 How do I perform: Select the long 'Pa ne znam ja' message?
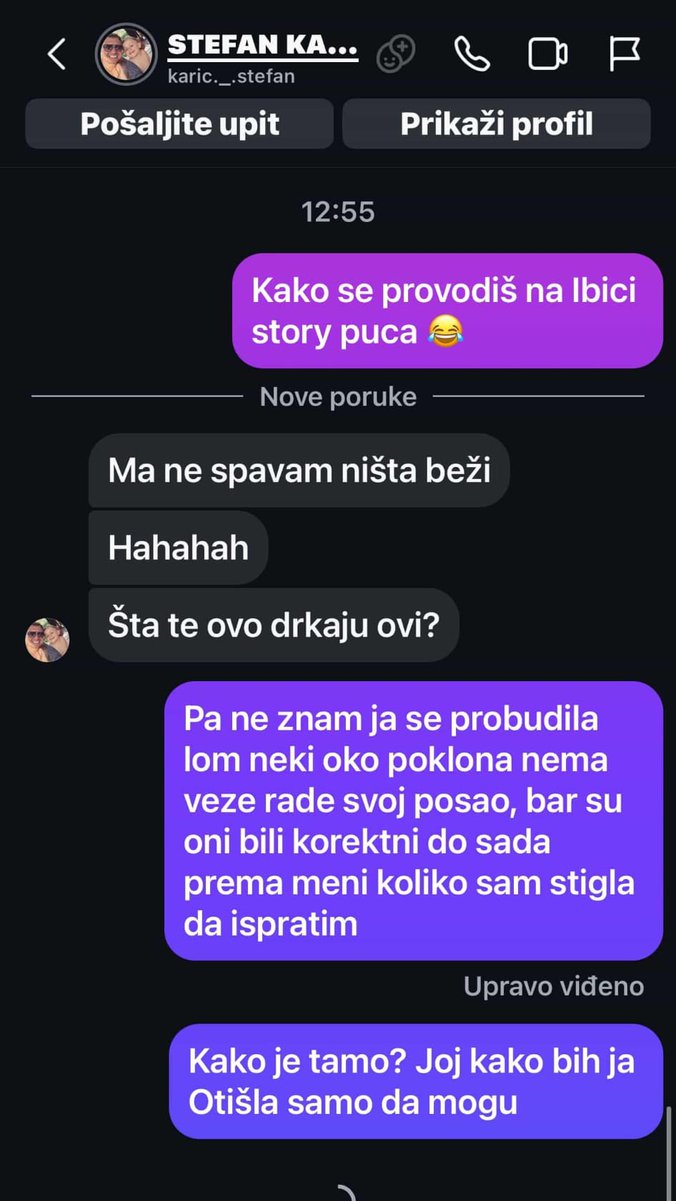[x=414, y=821]
